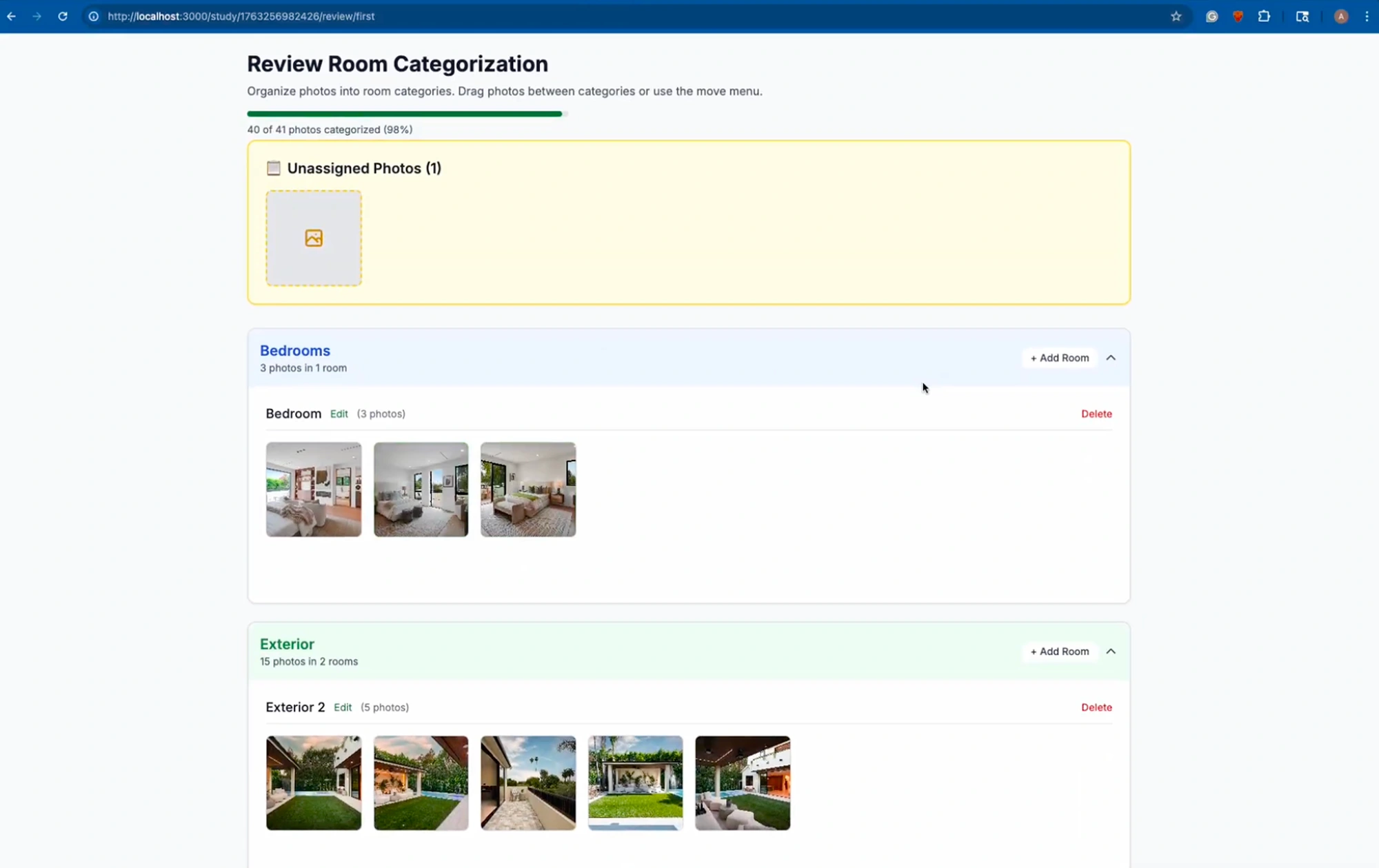The height and width of the screenshot is (868, 1379).
Task: Delete the Exterior 2 room
Action: click(x=1096, y=707)
